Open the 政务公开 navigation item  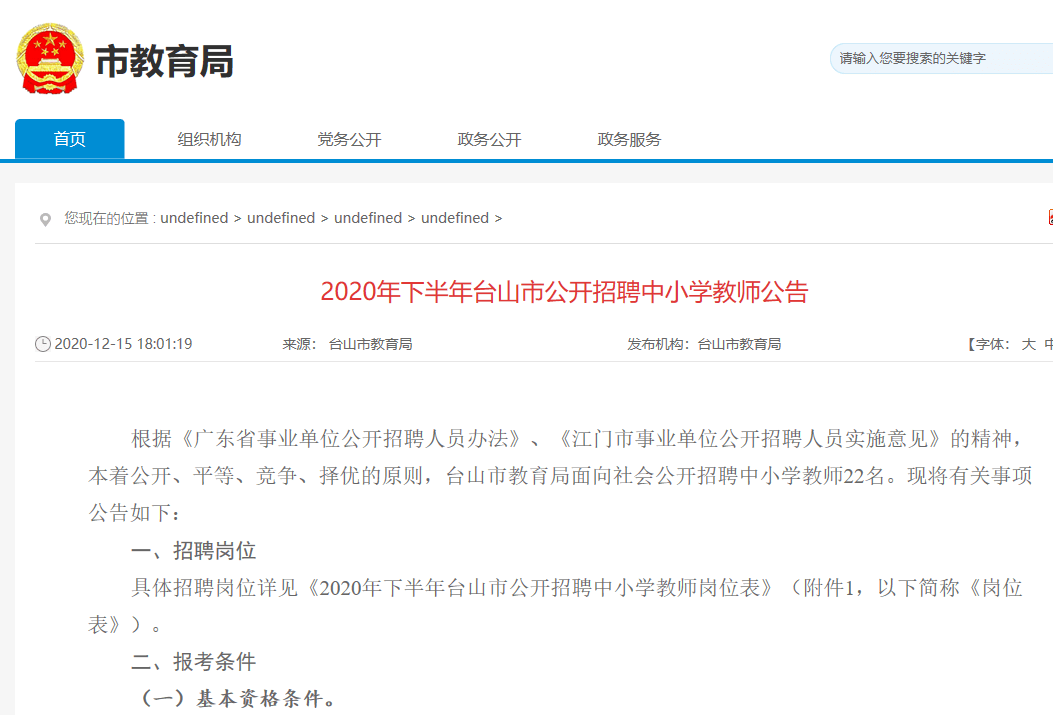[489, 139]
